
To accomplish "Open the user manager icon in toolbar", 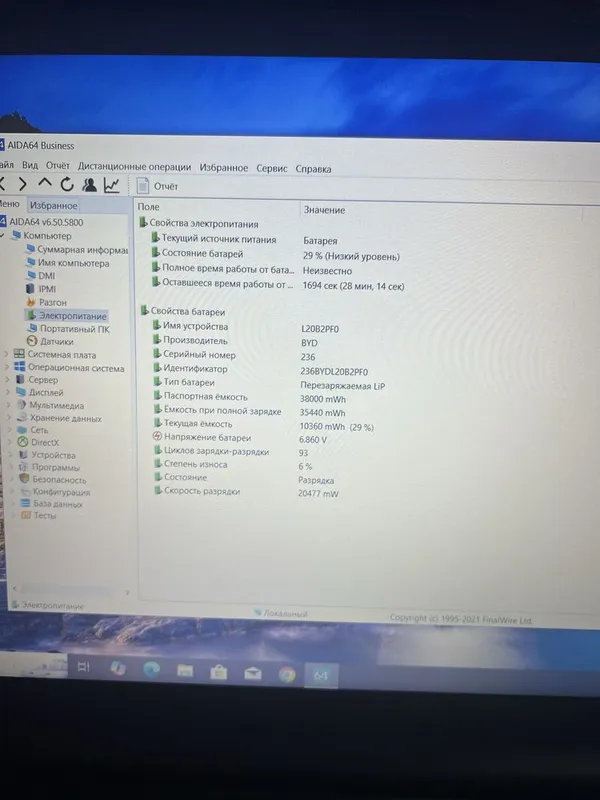I will 89,184.
